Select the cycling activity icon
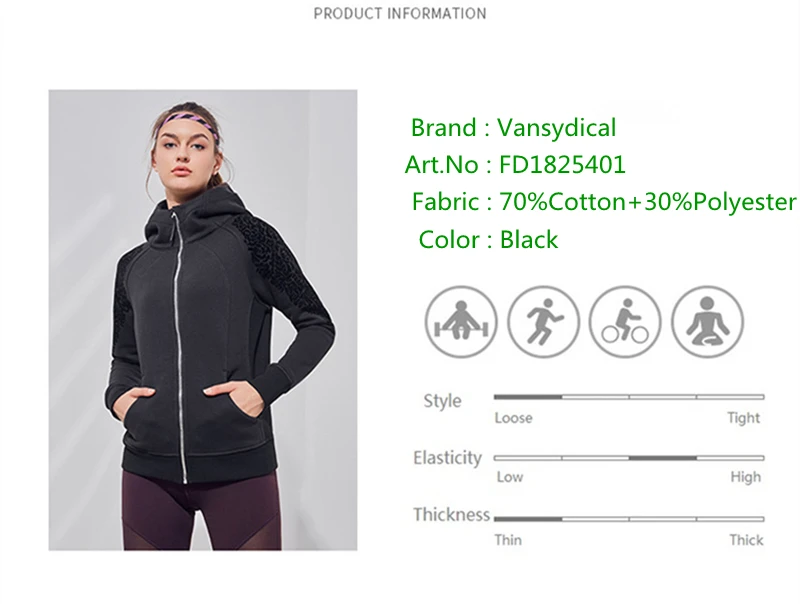Viewport: 800px width, 604px height. click(x=625, y=322)
